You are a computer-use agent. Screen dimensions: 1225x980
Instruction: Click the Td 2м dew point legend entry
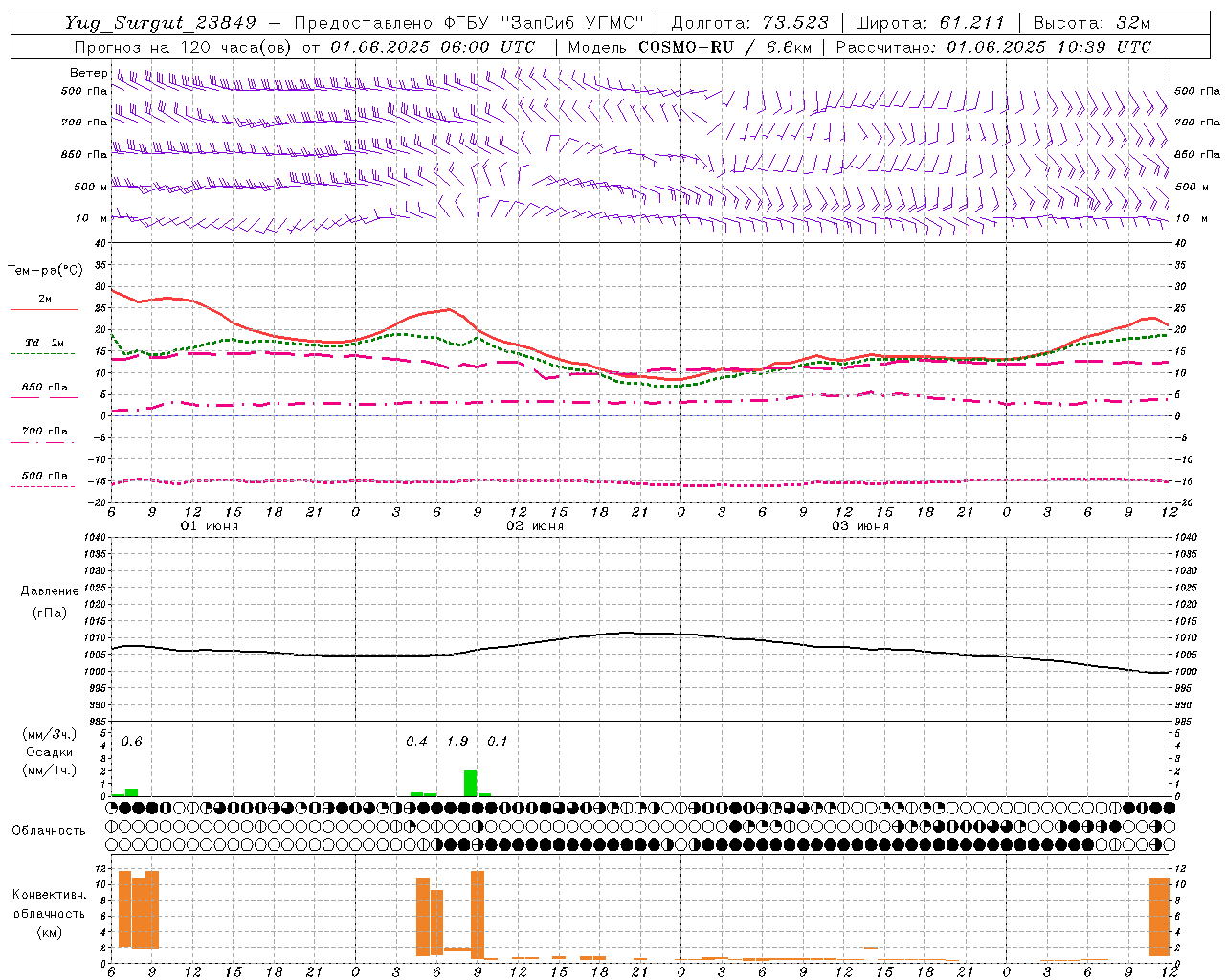[44, 343]
